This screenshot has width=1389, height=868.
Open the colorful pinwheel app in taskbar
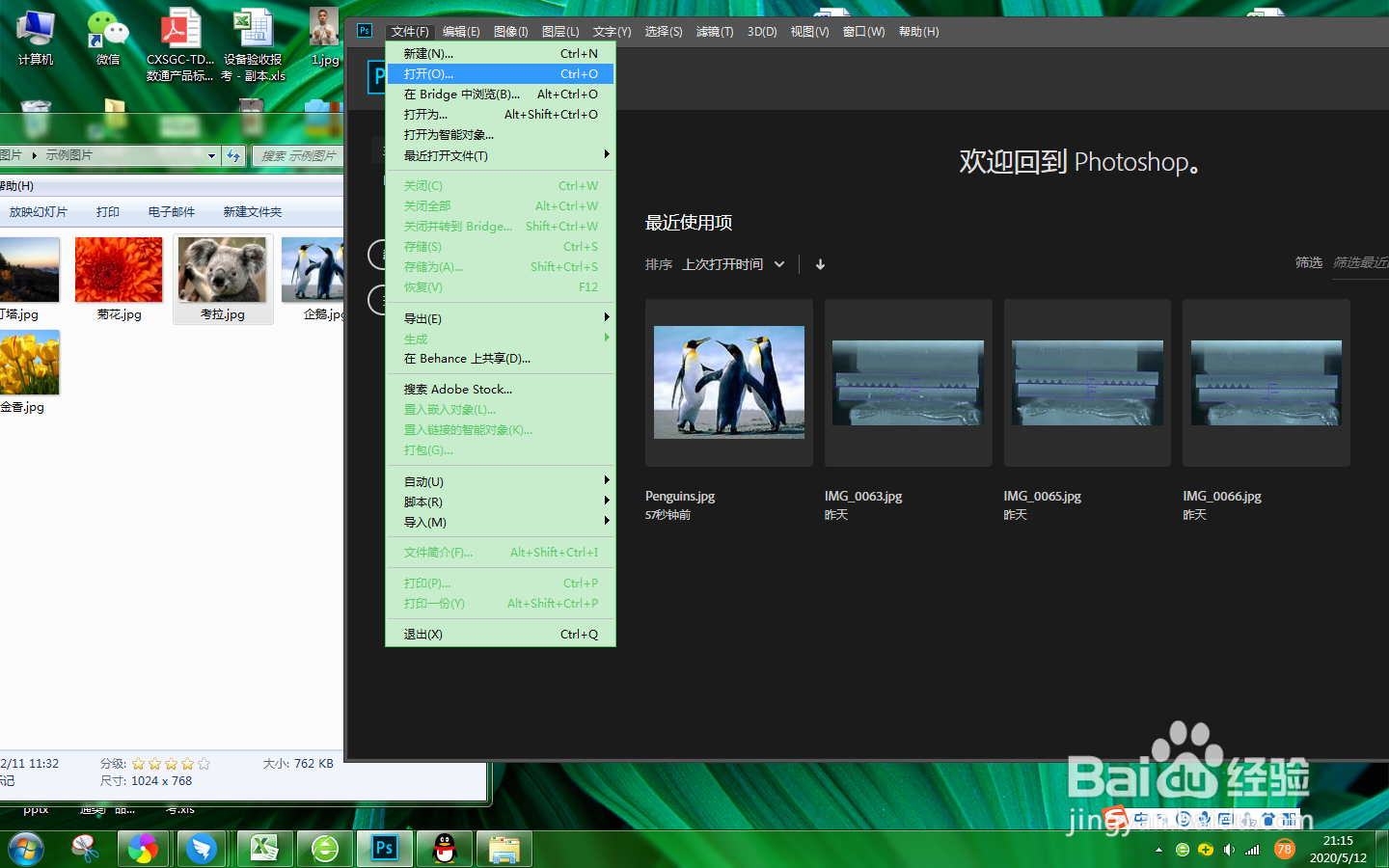143,849
